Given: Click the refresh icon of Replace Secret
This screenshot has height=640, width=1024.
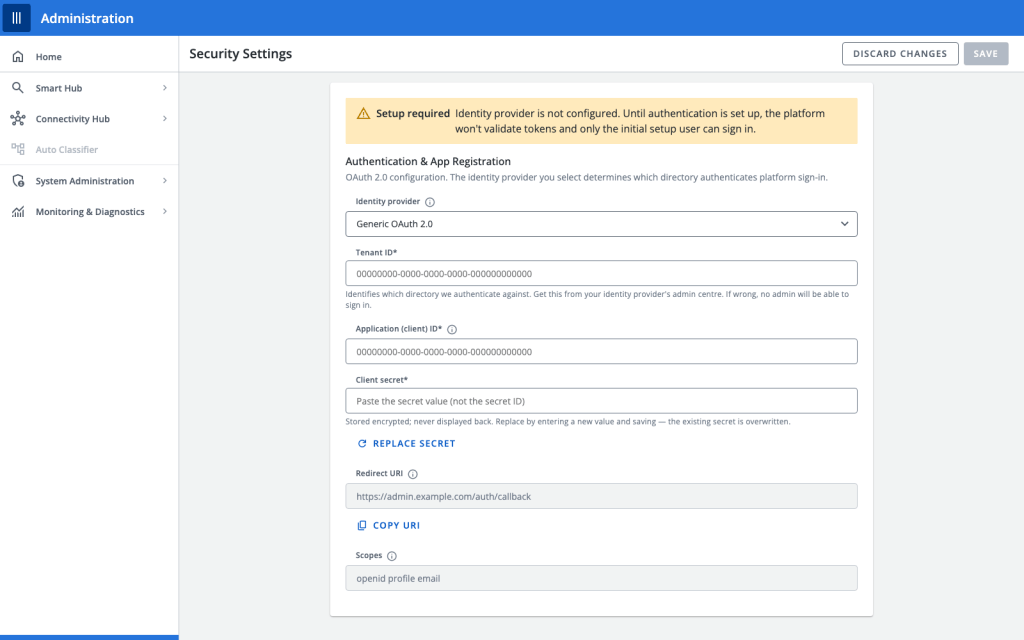Looking at the screenshot, I should tap(362, 443).
